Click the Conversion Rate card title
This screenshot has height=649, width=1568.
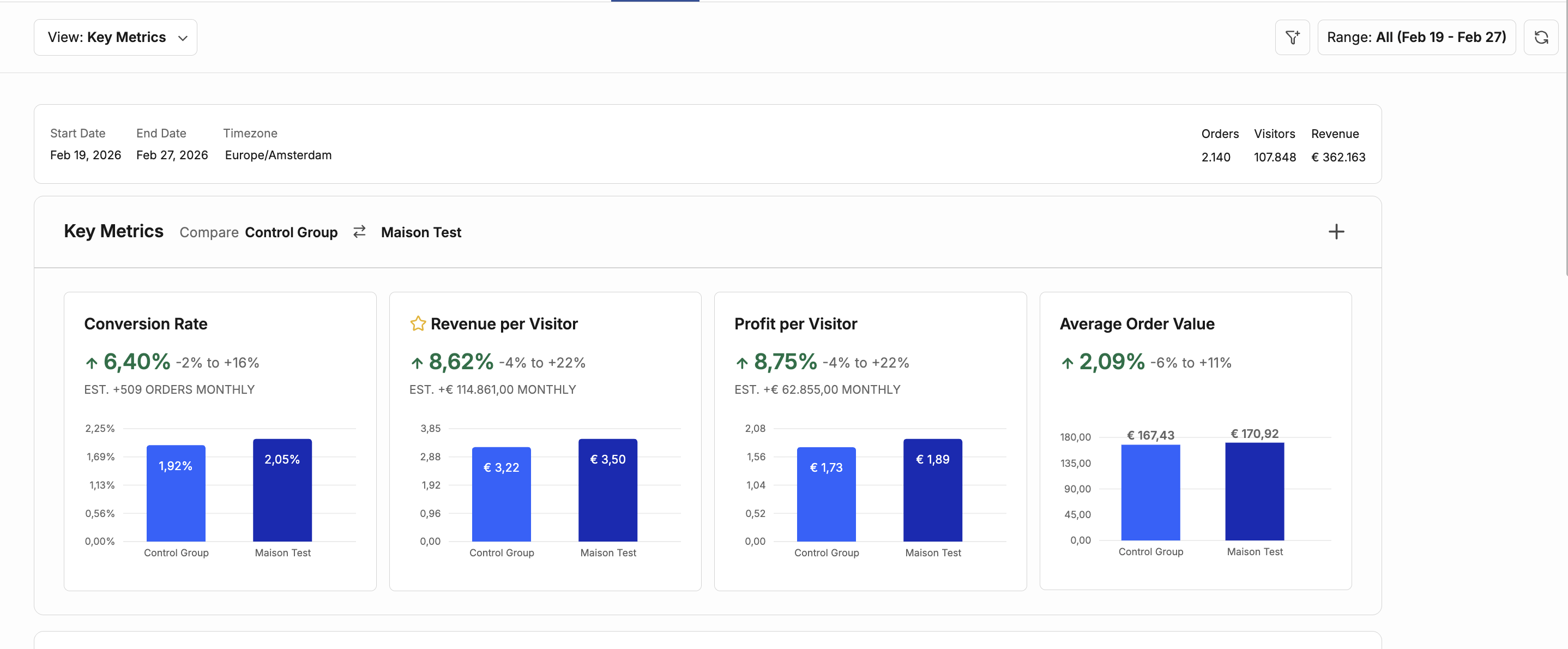(x=146, y=323)
